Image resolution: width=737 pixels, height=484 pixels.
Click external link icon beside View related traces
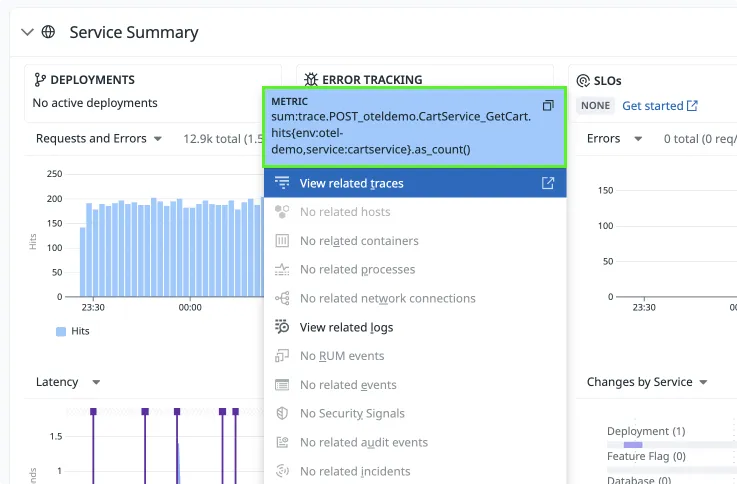point(547,183)
